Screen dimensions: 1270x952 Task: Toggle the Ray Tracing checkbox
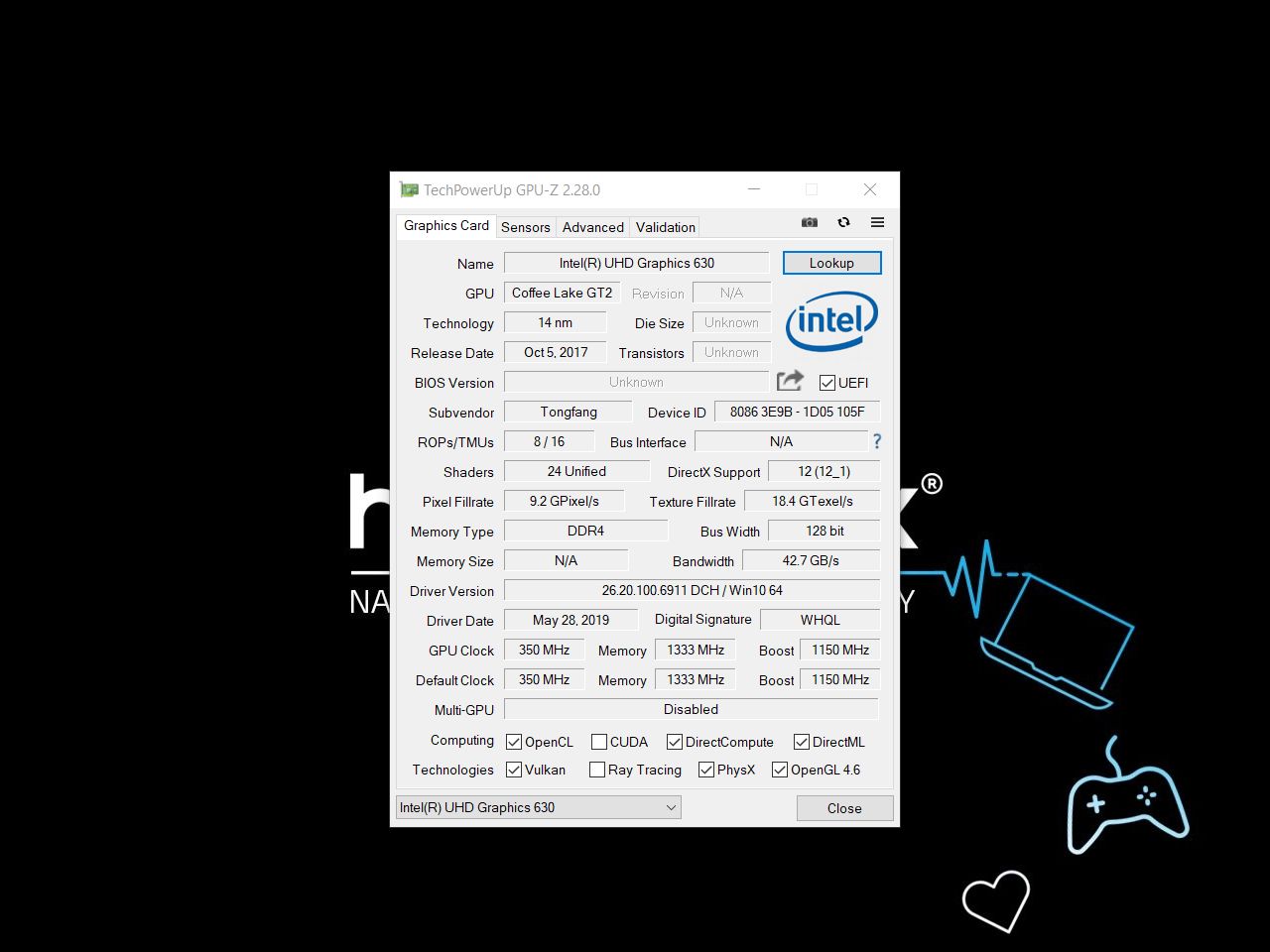pos(597,770)
